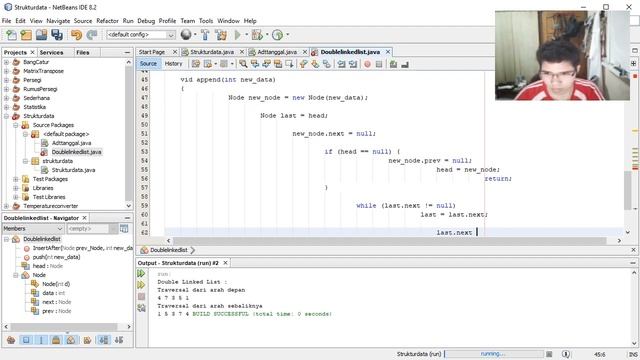
Task: Click the red Stop square in Output panel
Action: point(141,296)
